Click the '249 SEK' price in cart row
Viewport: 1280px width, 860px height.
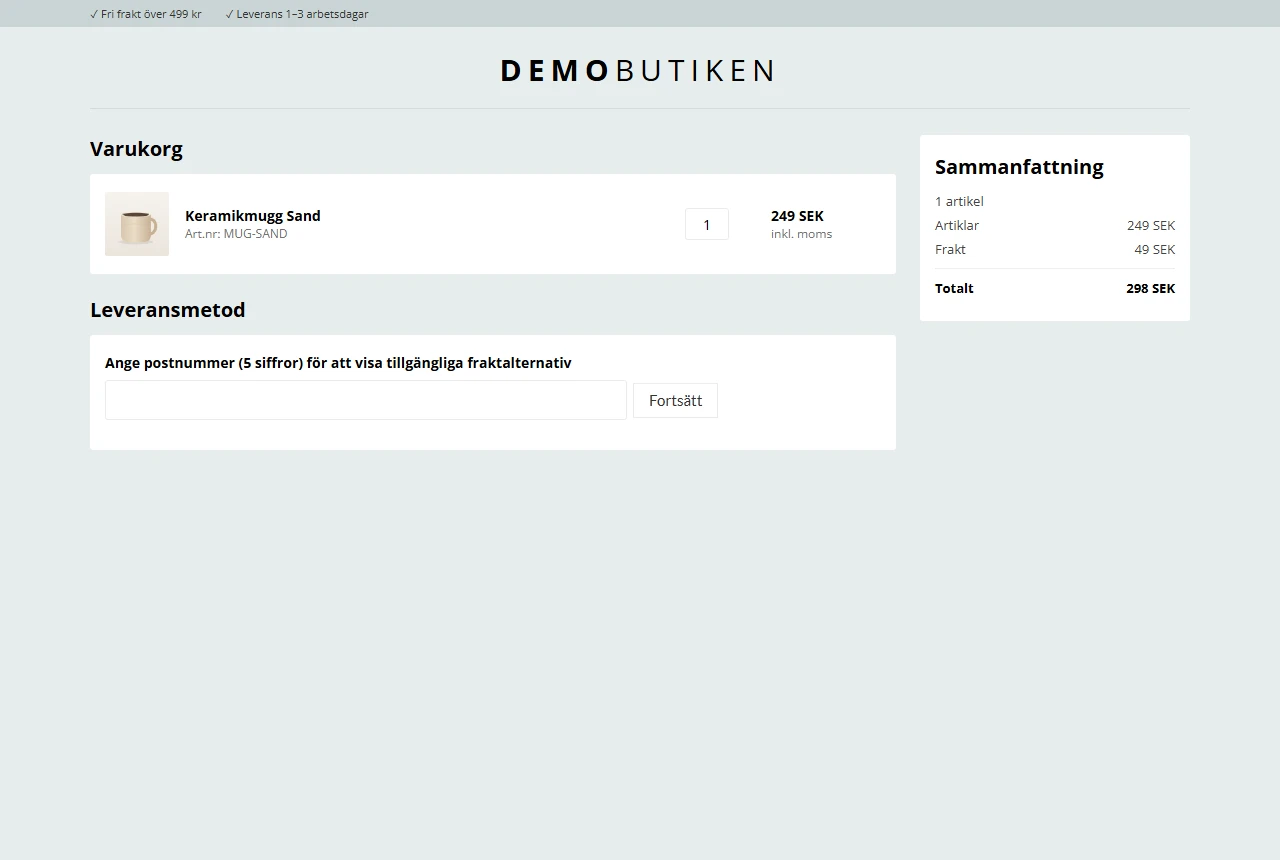[x=797, y=216]
